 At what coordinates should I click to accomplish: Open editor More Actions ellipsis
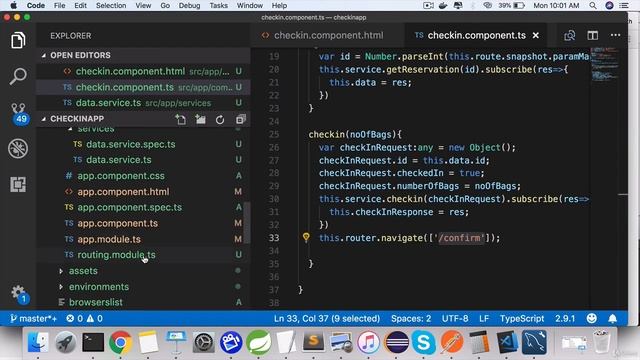point(615,36)
